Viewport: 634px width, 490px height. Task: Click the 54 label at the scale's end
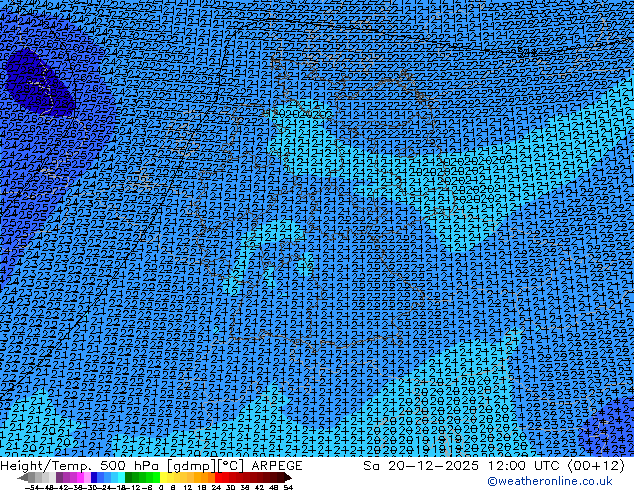coord(288,487)
